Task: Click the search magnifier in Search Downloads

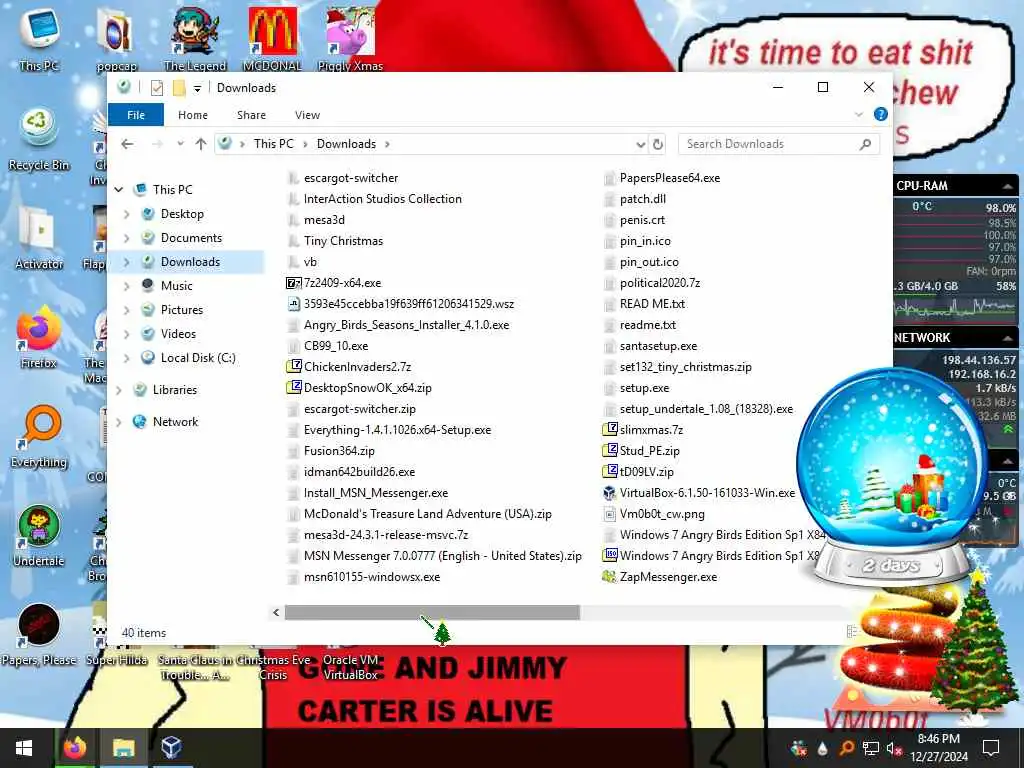Action: [x=865, y=144]
